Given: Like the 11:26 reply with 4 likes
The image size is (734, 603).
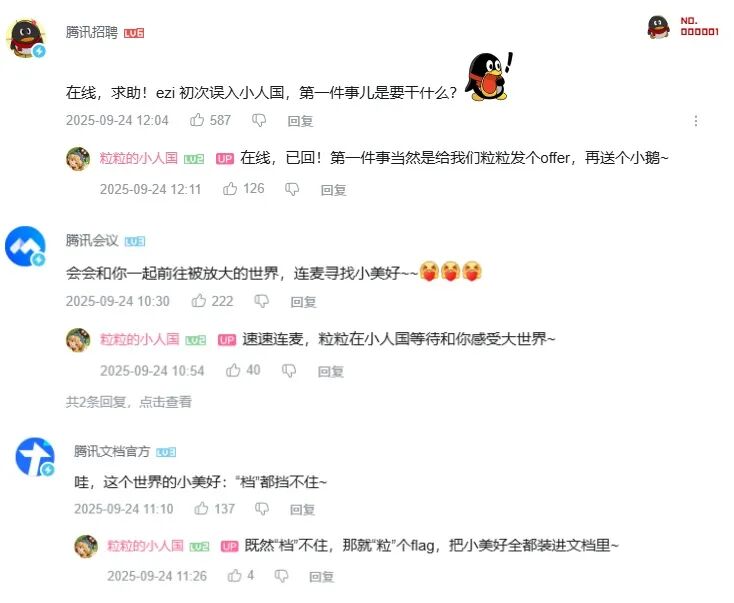Looking at the screenshot, I should point(235,575).
